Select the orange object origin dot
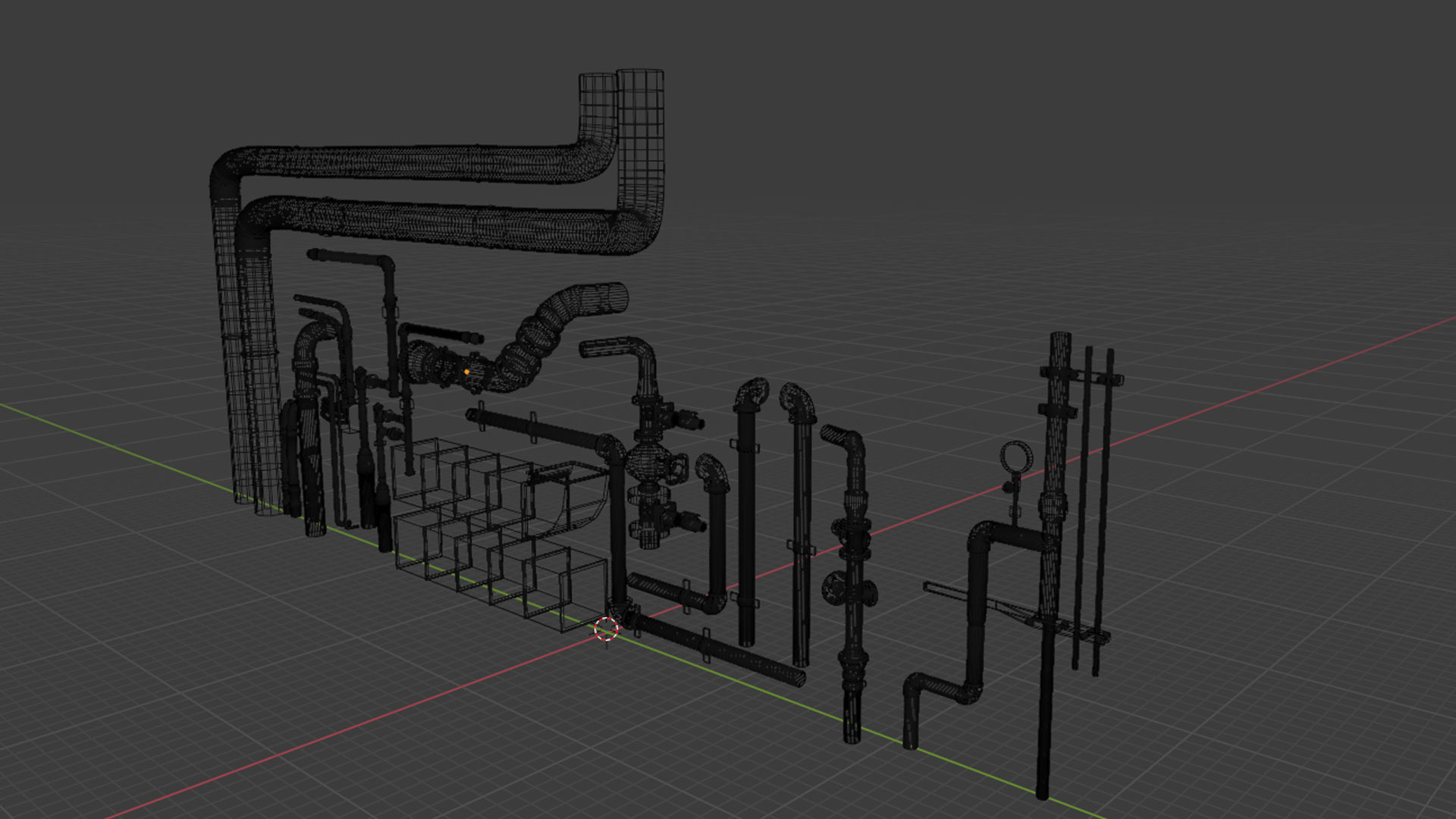Image resolution: width=1456 pixels, height=819 pixels. 466,372
